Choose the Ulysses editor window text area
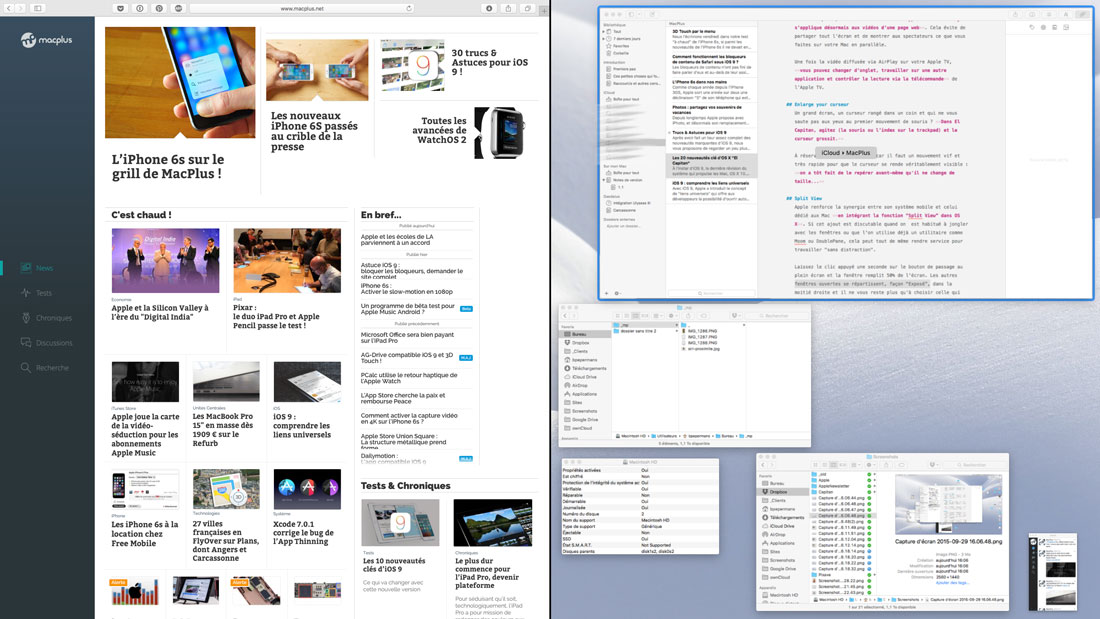The width and height of the screenshot is (1100, 619). point(880,158)
